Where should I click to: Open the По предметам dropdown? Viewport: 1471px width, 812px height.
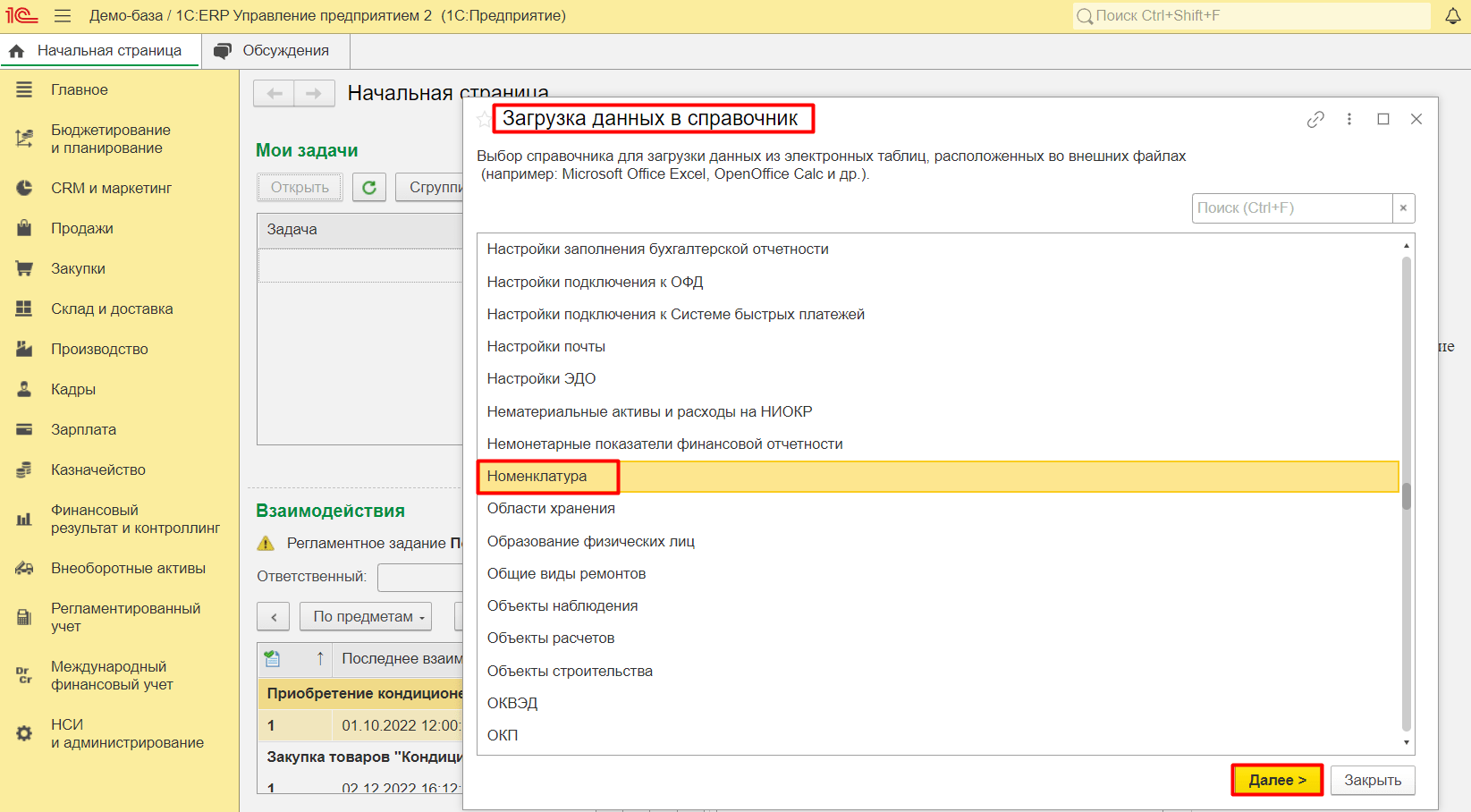[365, 616]
